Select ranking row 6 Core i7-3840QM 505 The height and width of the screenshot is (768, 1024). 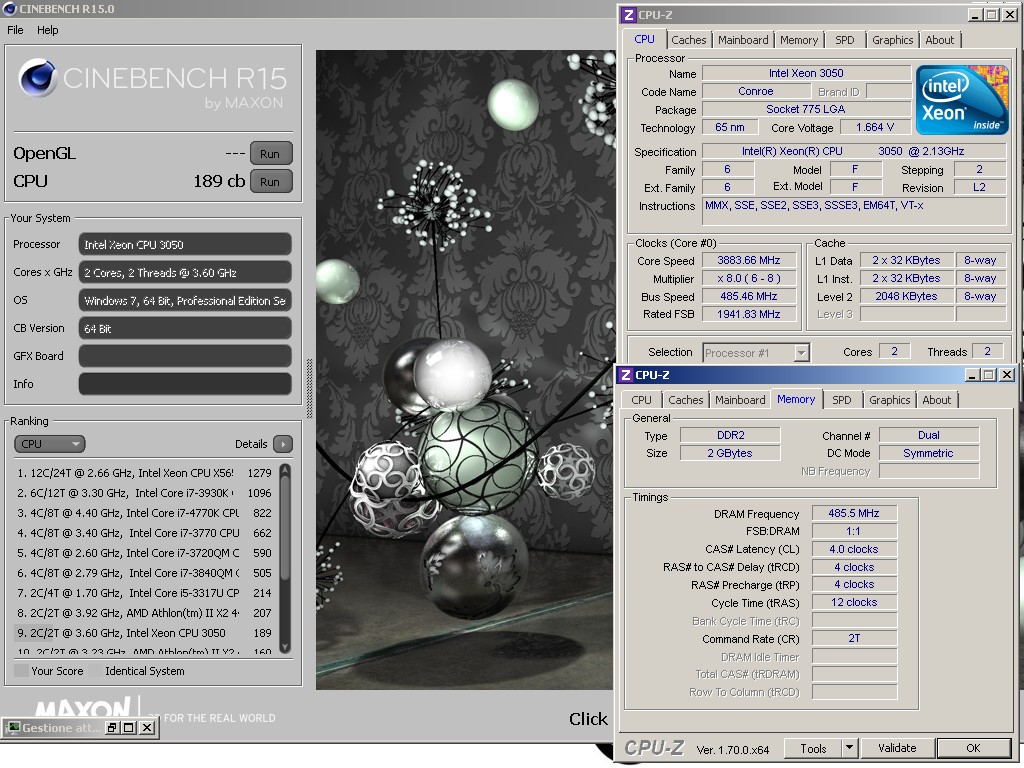click(144, 573)
